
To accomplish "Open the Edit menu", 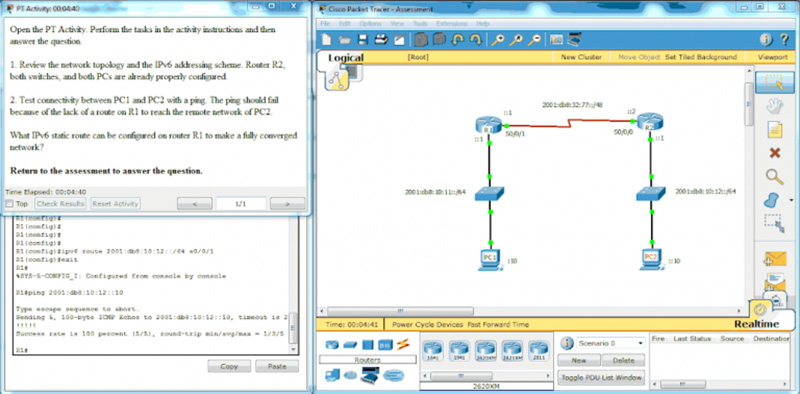I will 345,23.
